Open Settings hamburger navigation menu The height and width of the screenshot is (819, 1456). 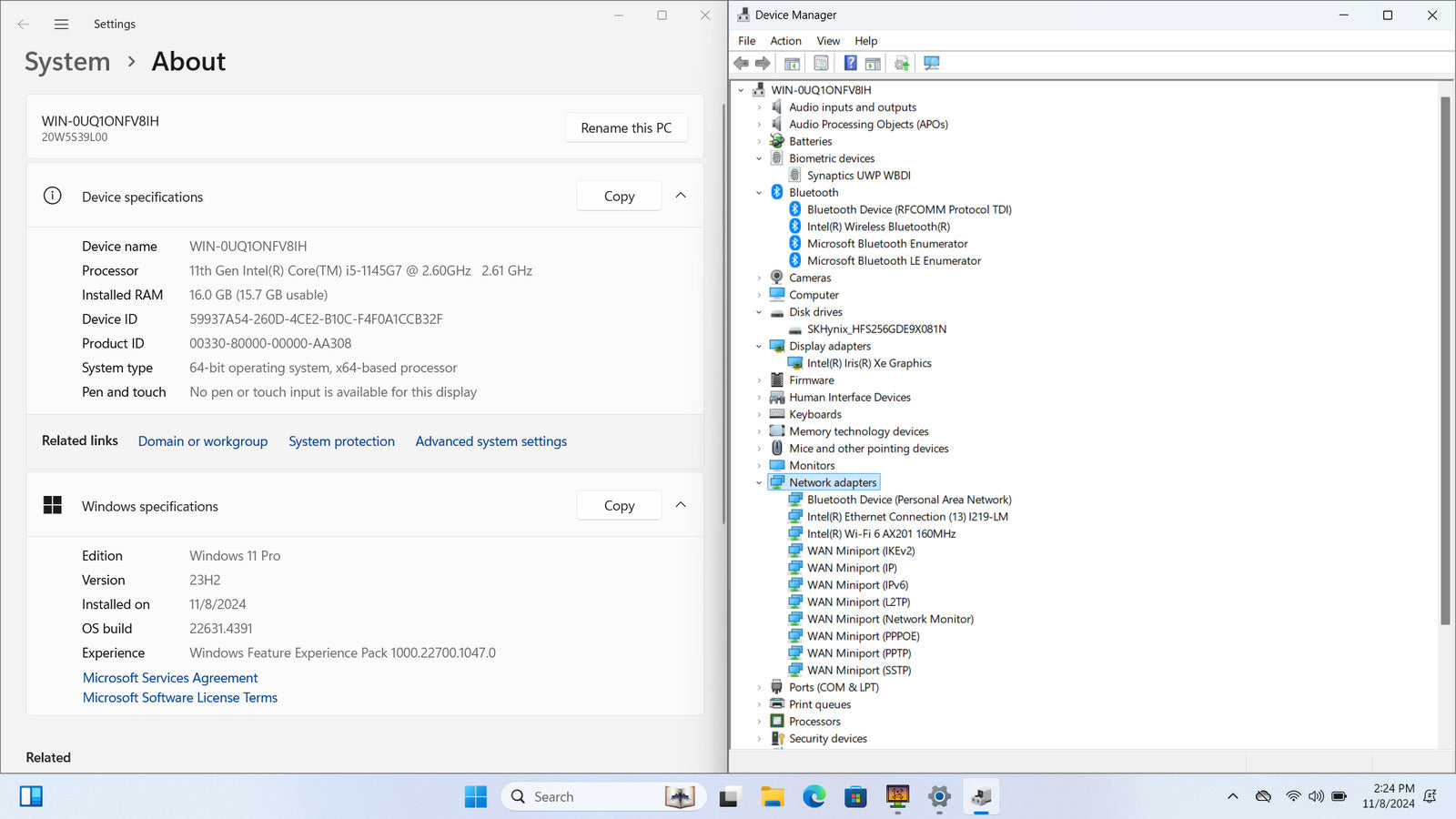pyautogui.click(x=61, y=25)
